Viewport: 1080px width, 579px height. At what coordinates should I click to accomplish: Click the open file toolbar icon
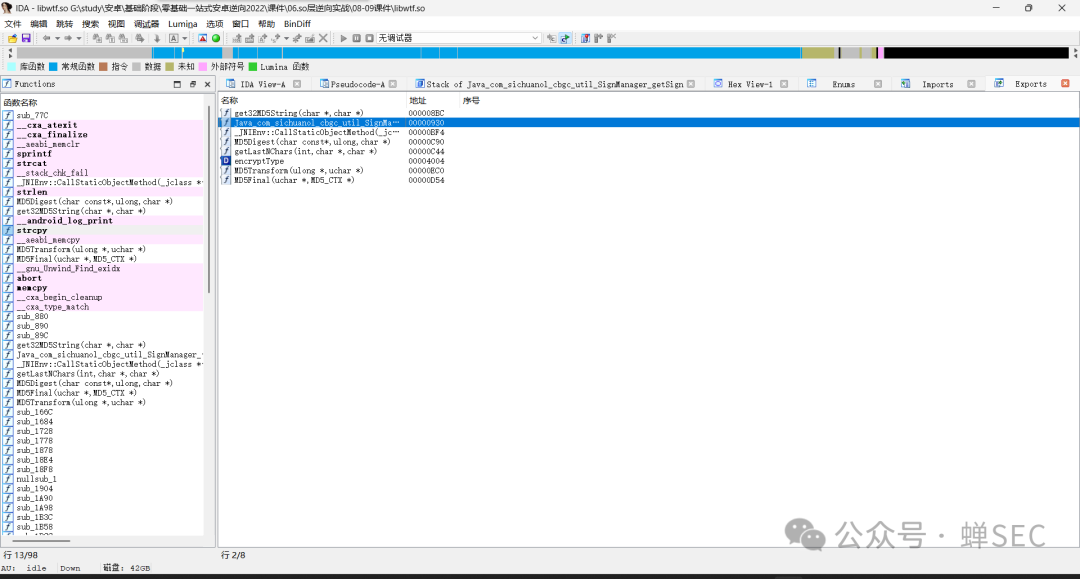(12, 39)
